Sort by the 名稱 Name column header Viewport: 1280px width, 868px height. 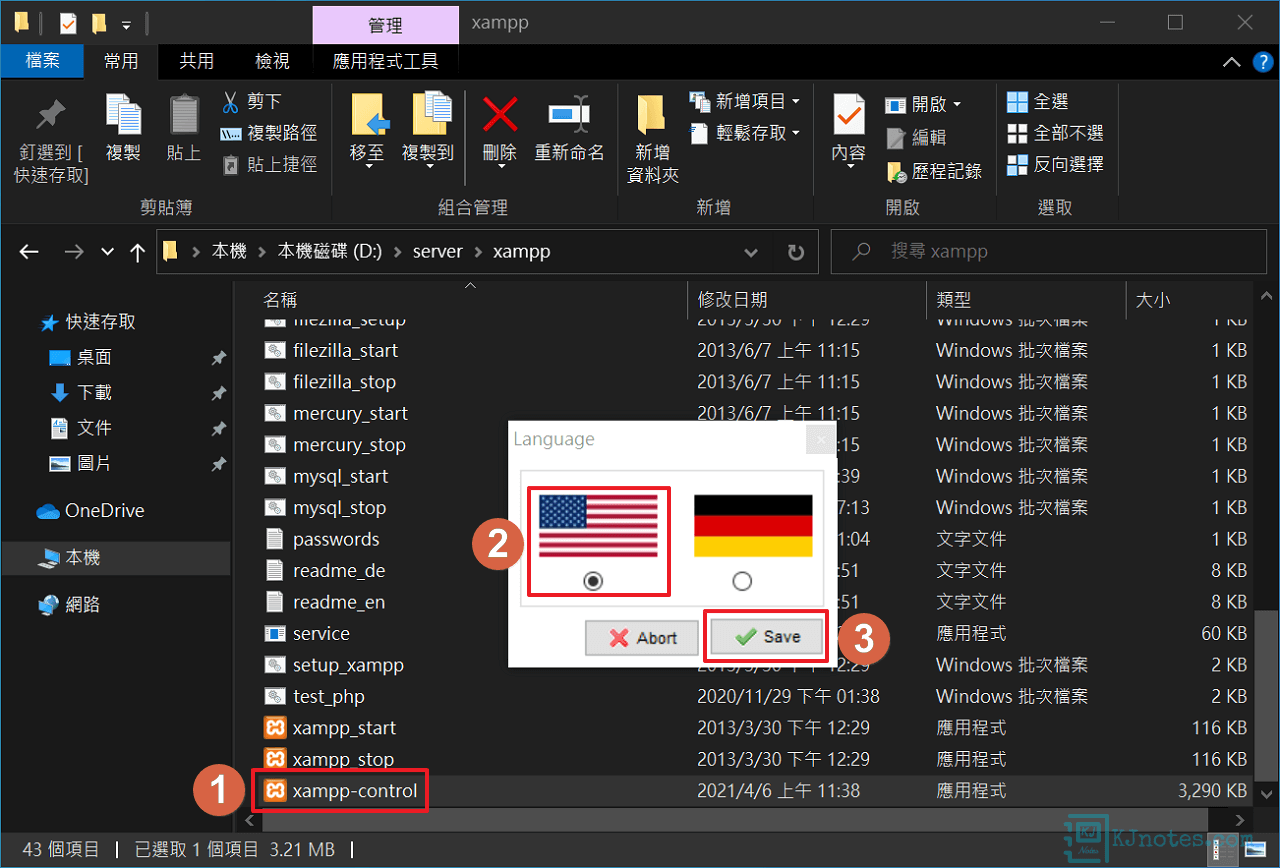280,299
